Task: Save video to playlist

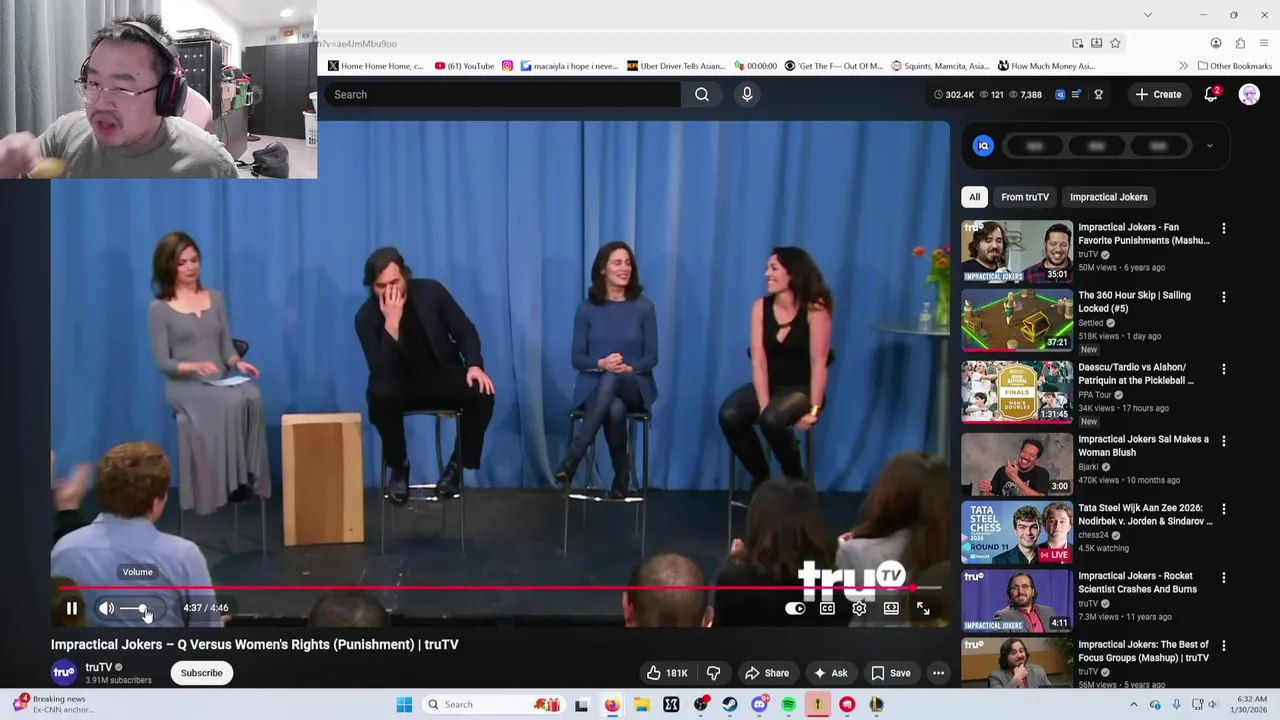Action: [890, 673]
